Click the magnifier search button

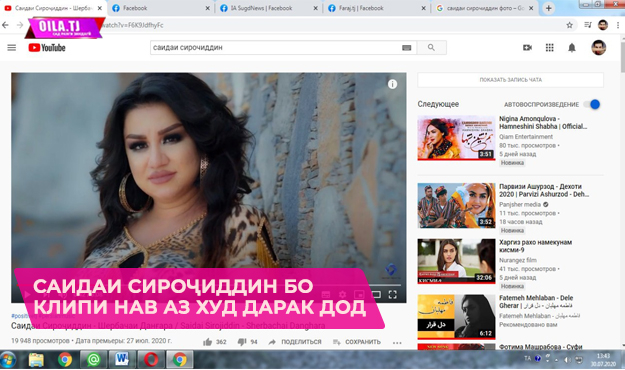pyautogui.click(x=431, y=47)
